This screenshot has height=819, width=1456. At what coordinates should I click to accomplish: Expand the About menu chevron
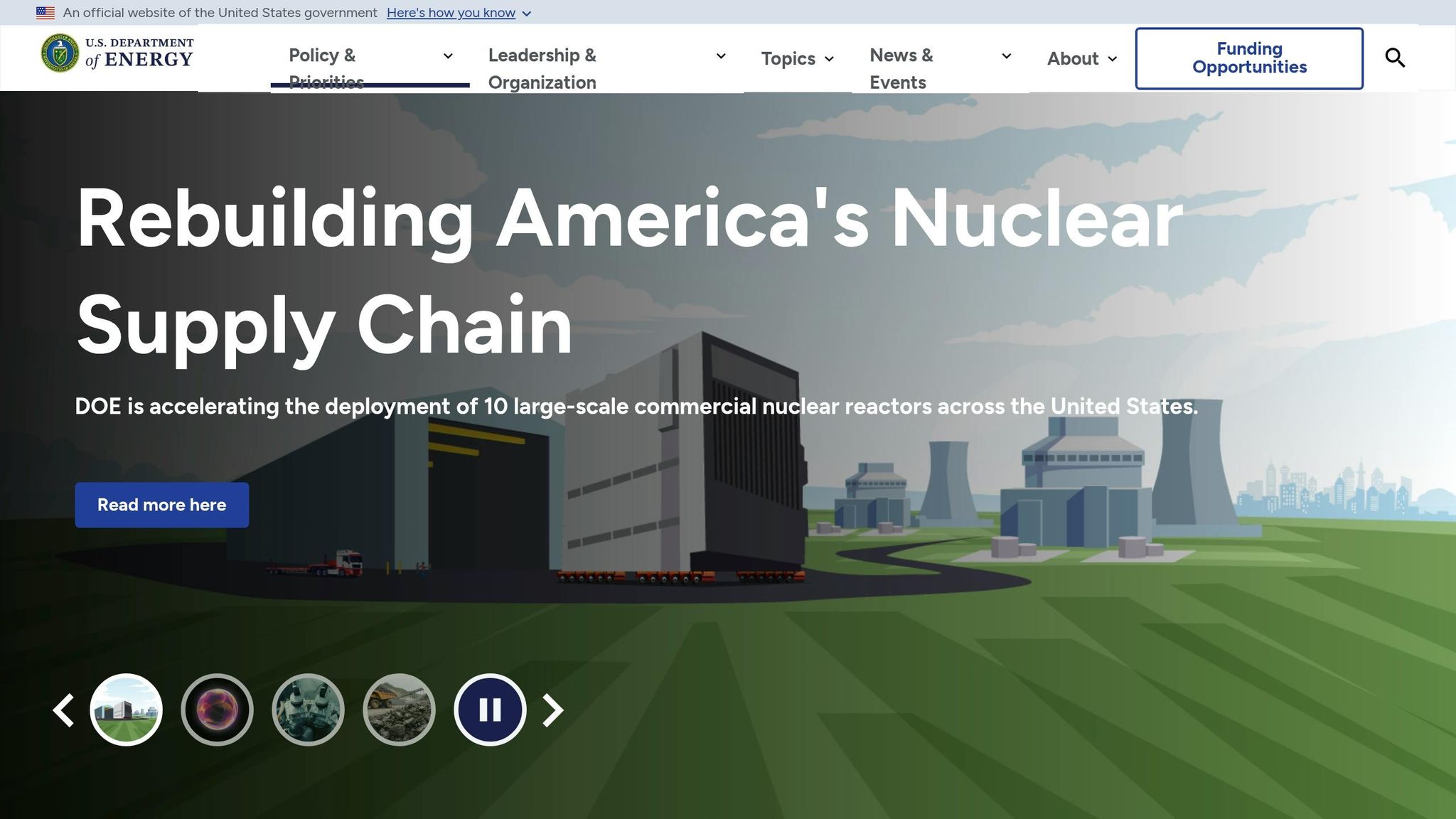(x=1113, y=59)
